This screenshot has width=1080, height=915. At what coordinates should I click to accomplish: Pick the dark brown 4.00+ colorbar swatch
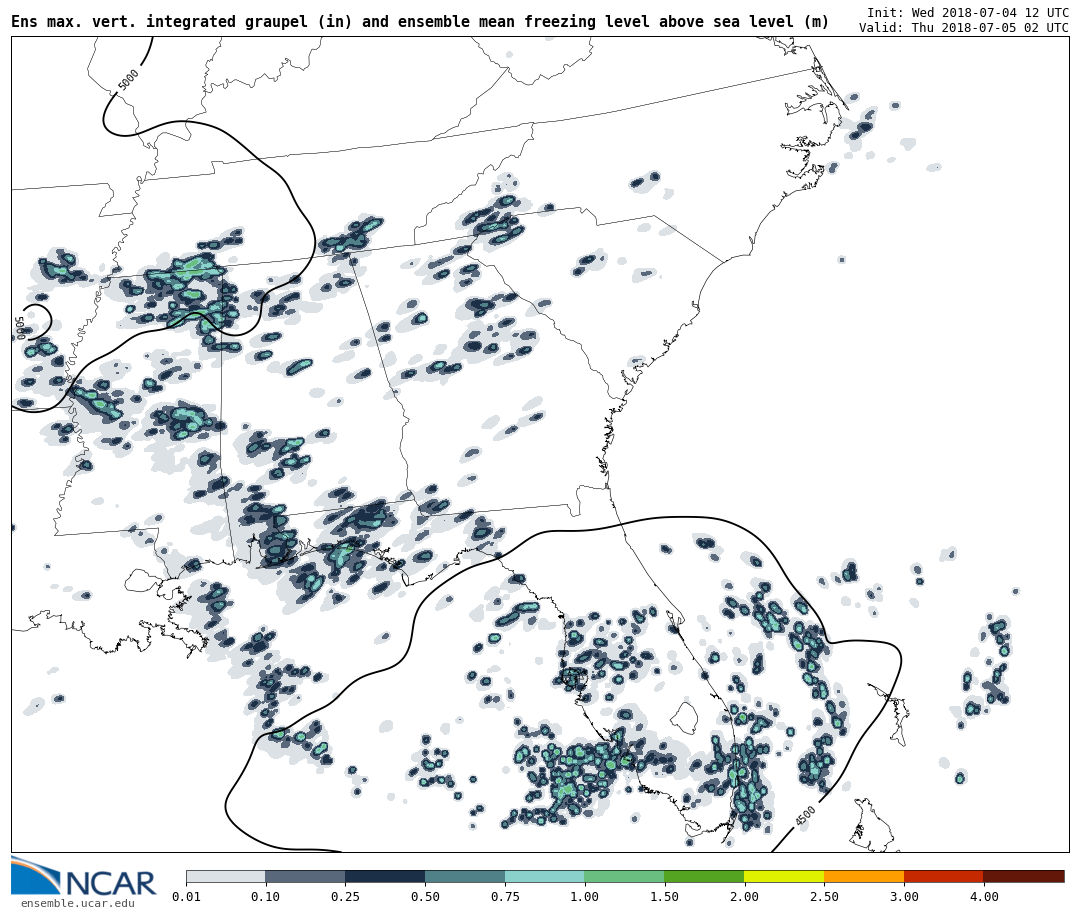1023,876
